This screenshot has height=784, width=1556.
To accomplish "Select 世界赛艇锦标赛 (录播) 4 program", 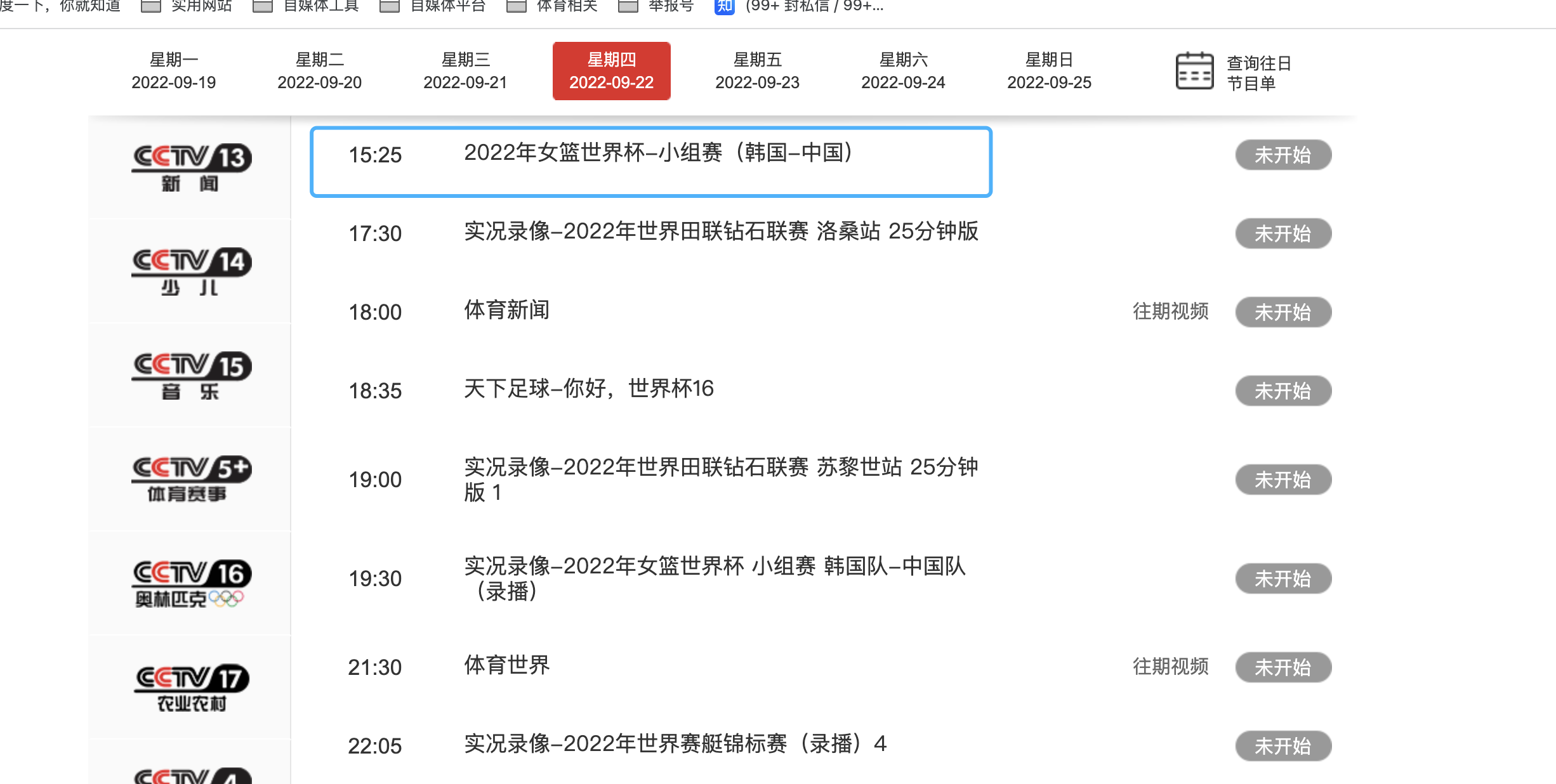I will (675, 744).
